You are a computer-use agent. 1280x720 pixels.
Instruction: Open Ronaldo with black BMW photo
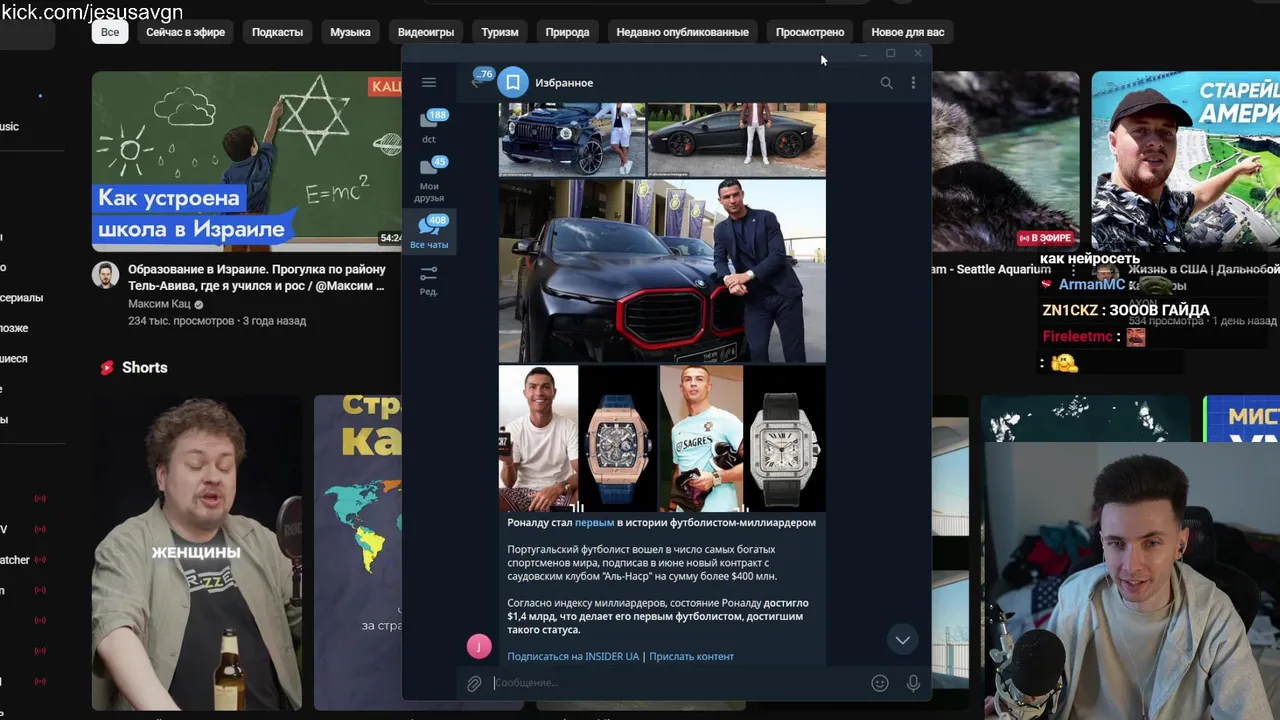(x=662, y=271)
